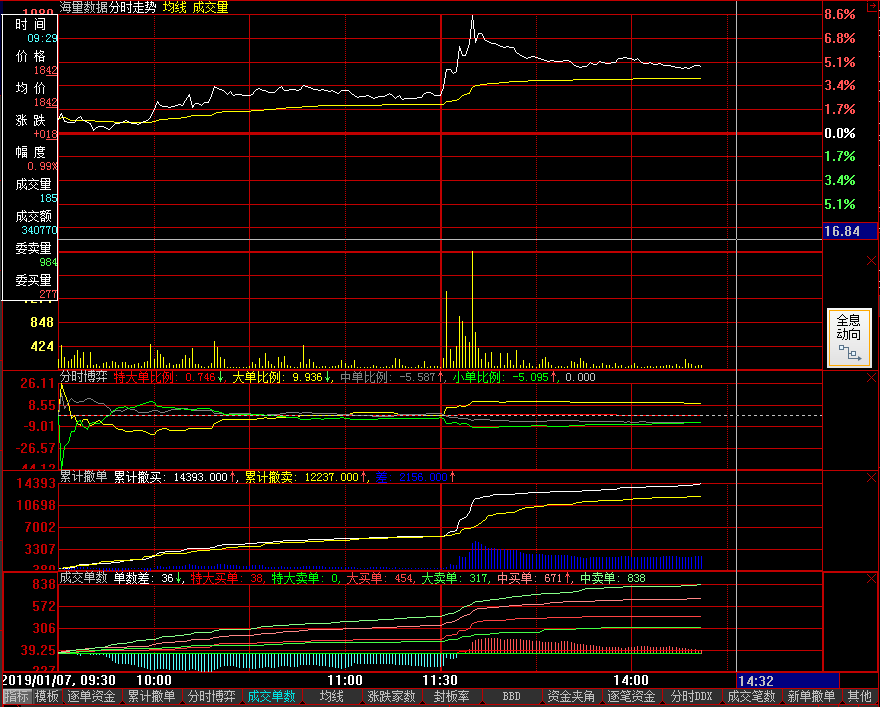Show the 资金夹角 indicator
This screenshot has width=880, height=707.
pos(572,697)
